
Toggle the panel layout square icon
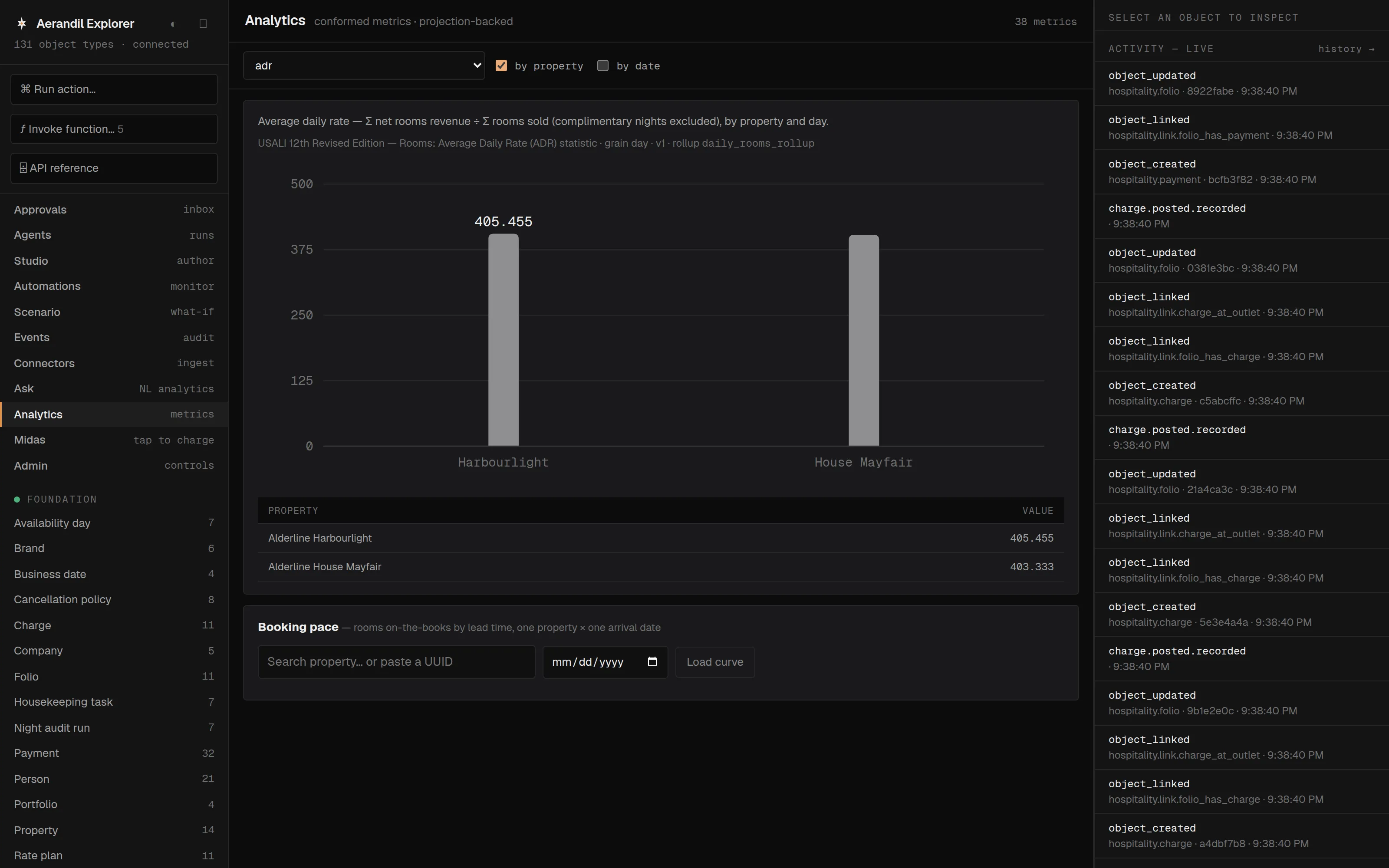point(203,23)
